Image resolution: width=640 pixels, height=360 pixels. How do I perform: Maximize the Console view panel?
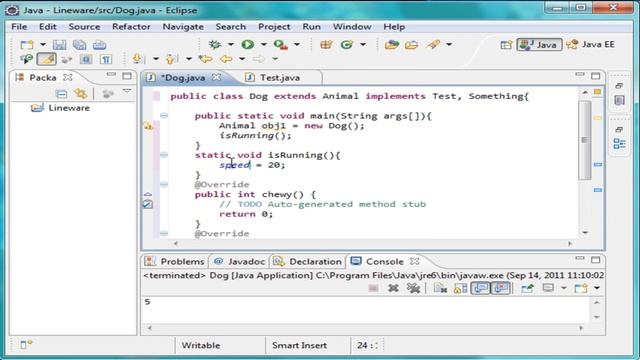(x=596, y=260)
